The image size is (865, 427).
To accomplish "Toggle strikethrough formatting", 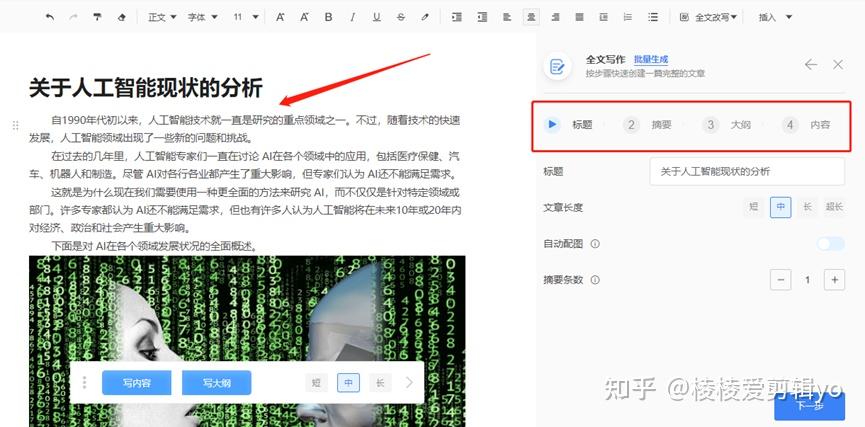I will click(x=401, y=17).
